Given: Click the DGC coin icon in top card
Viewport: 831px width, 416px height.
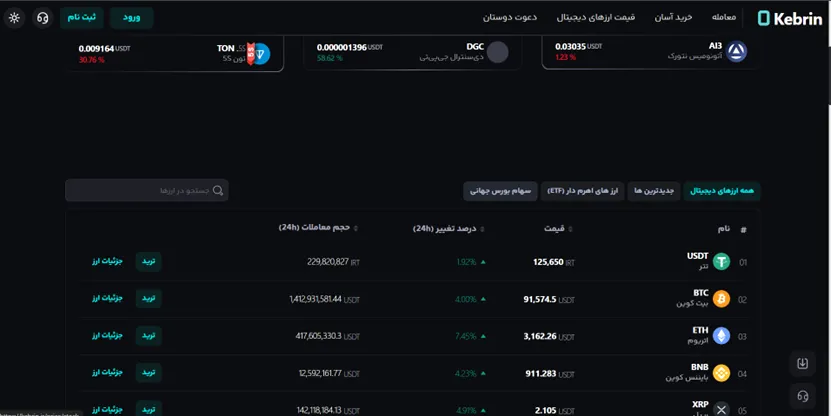Looking at the screenshot, I should pyautogui.click(x=497, y=52).
